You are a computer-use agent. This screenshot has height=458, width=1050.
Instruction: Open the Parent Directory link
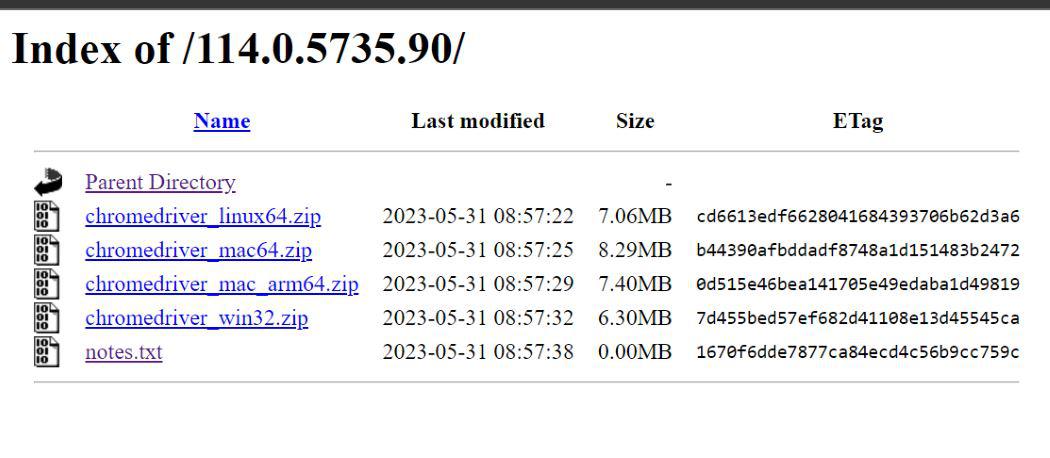[160, 182]
